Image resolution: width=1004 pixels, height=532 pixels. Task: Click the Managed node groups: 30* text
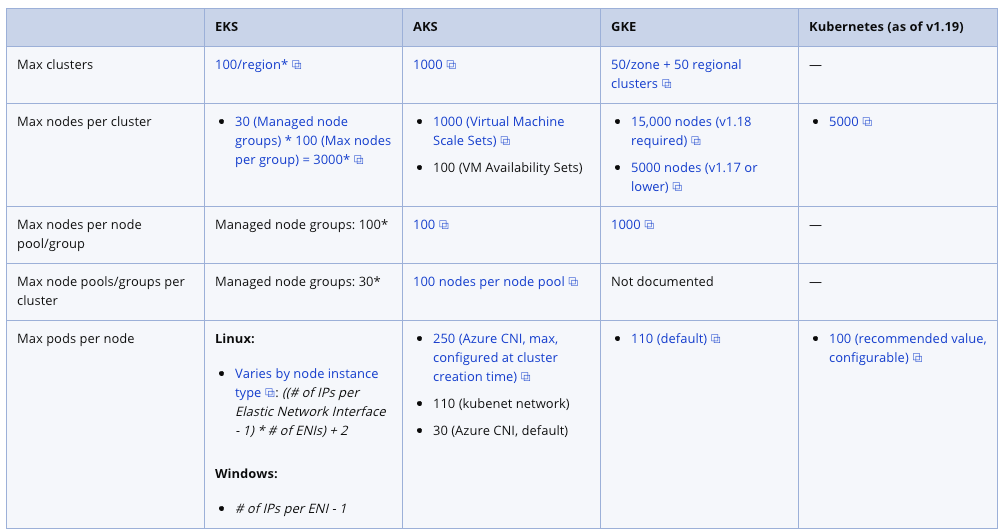tap(298, 282)
